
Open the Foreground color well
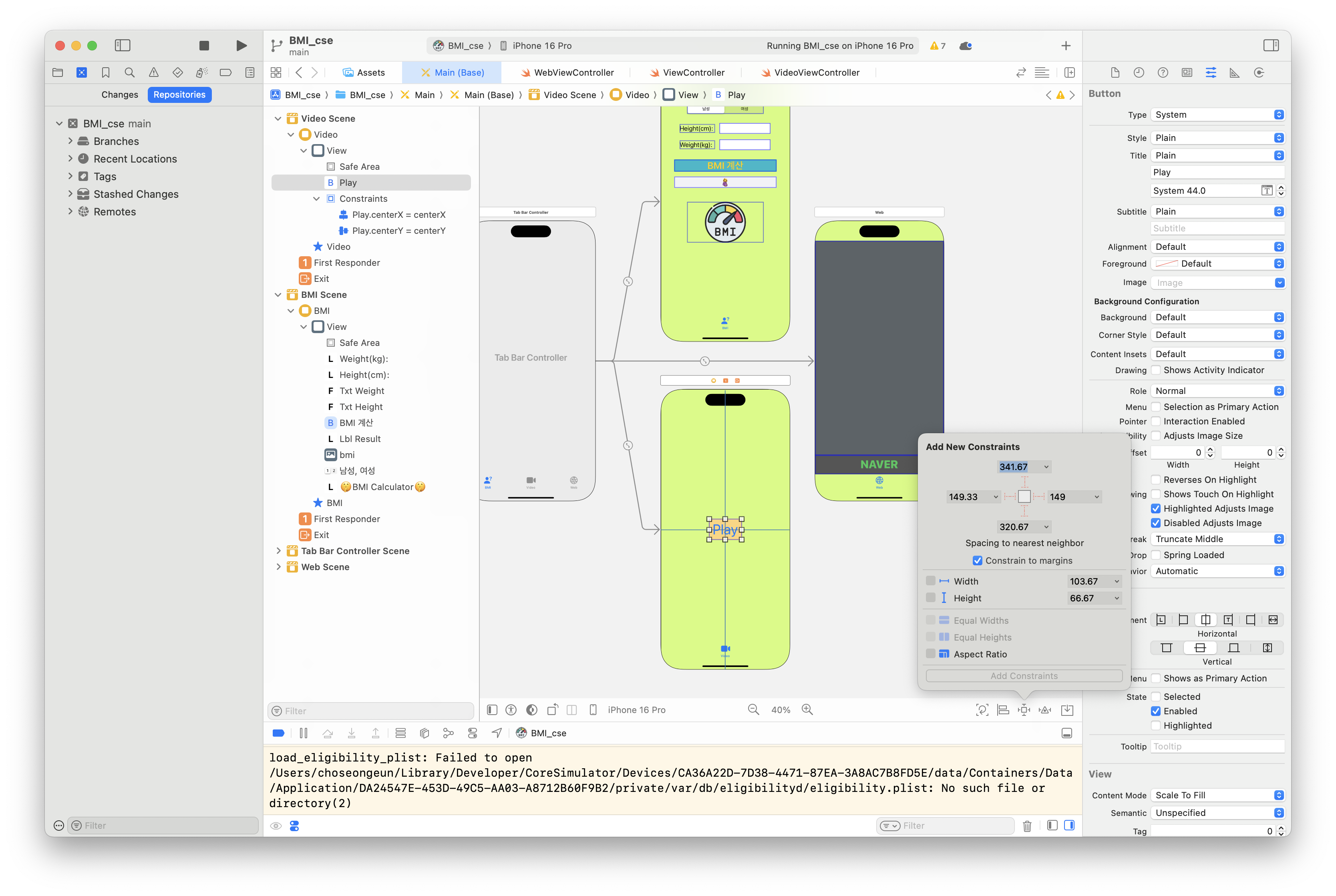pos(1166,263)
